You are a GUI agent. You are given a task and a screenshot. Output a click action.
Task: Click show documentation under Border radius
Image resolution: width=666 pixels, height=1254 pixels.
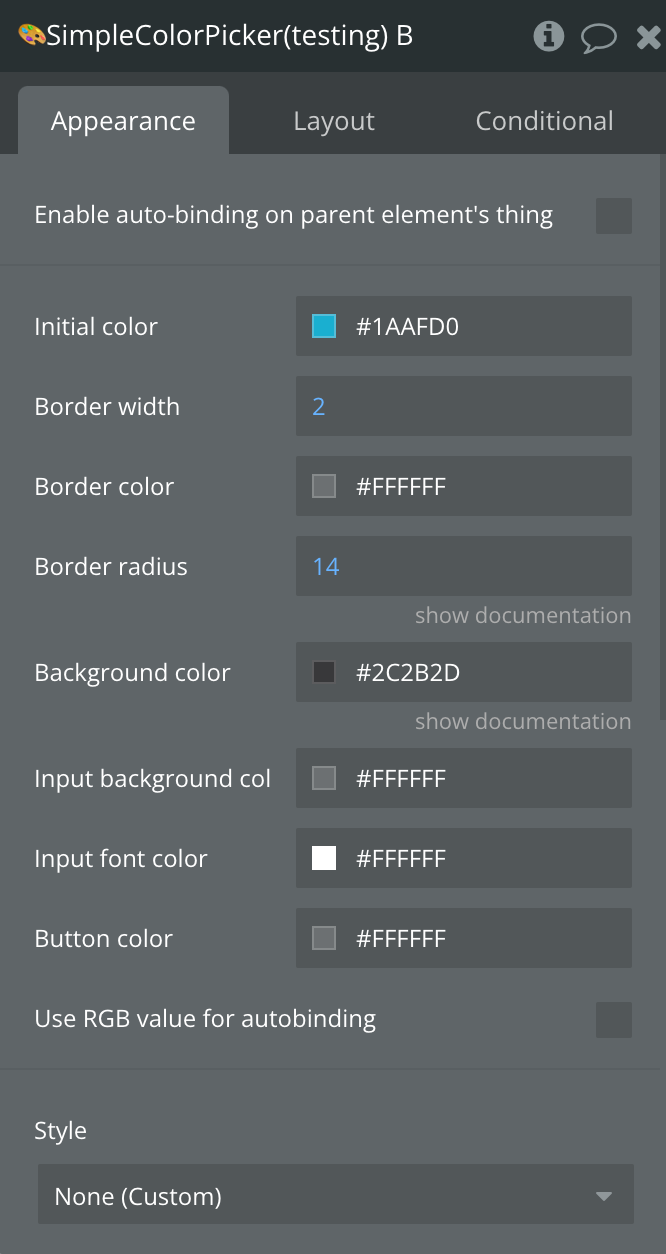(522, 615)
